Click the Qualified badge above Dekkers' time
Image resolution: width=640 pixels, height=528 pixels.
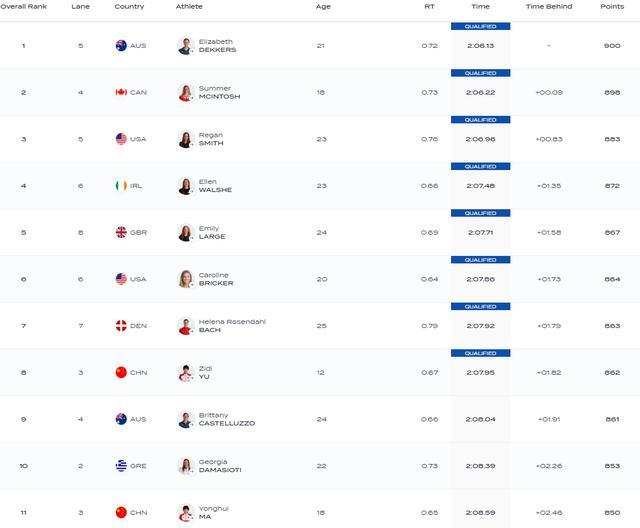click(480, 27)
